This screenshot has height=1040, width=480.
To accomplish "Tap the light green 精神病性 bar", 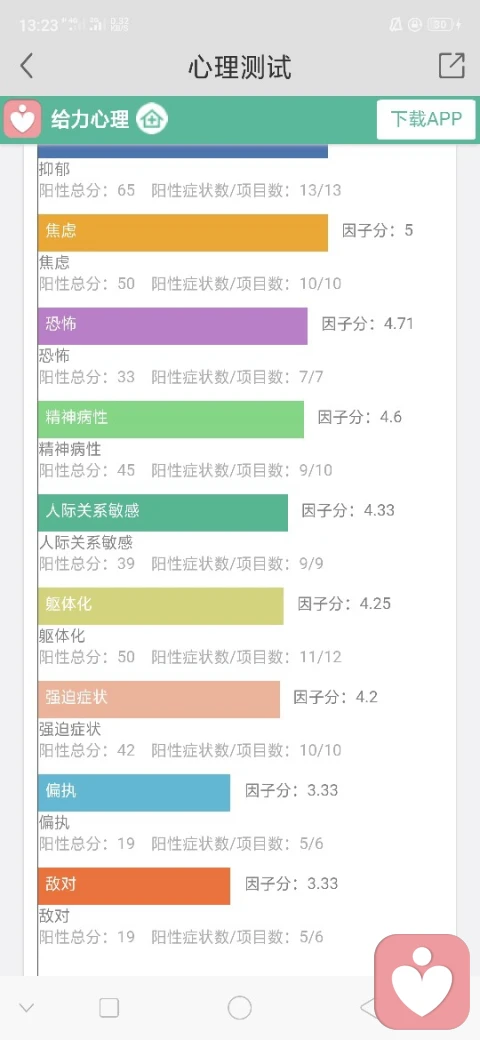I will pyautogui.click(x=171, y=419).
